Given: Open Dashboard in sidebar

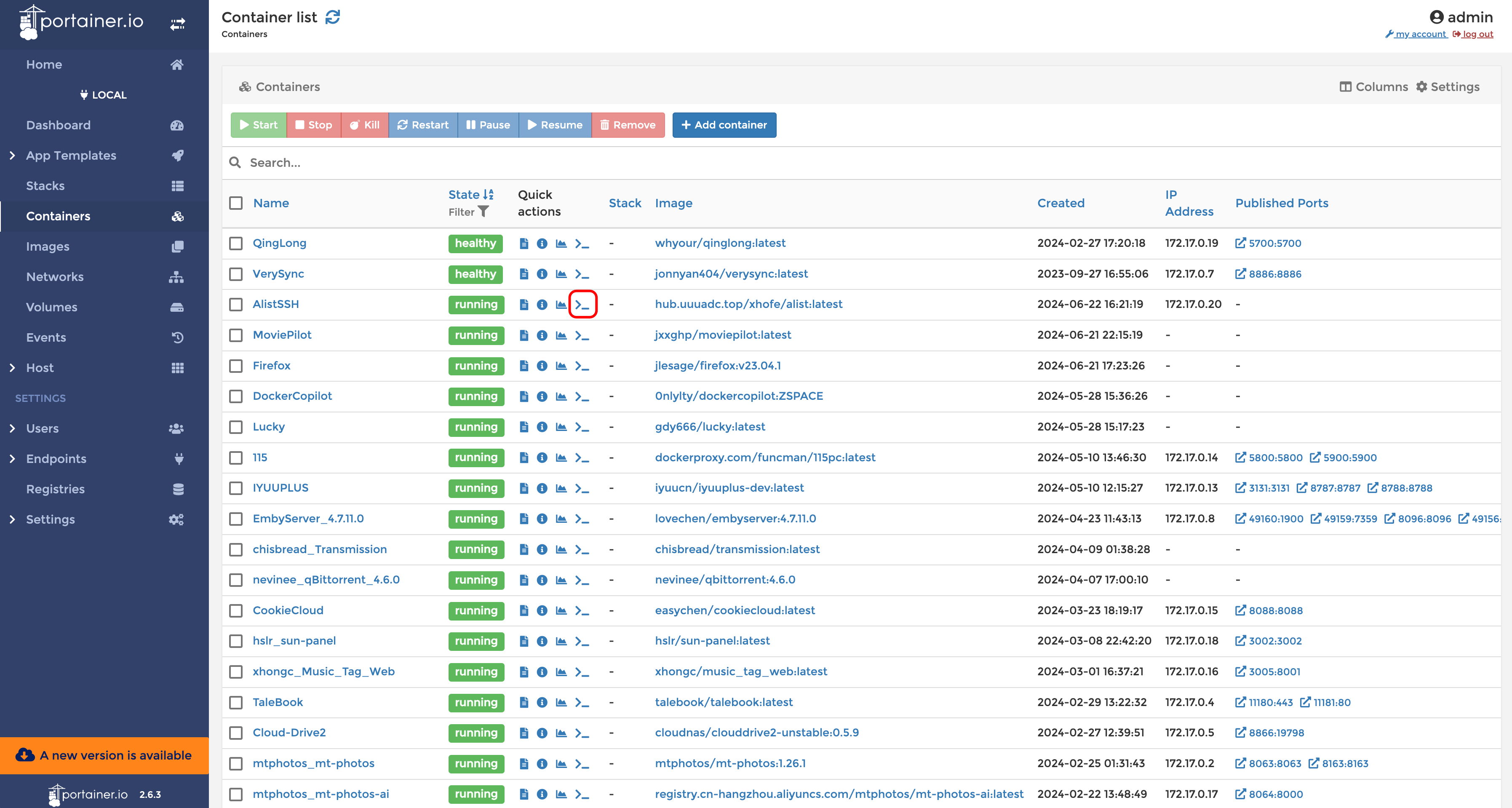Looking at the screenshot, I should 104,125.
